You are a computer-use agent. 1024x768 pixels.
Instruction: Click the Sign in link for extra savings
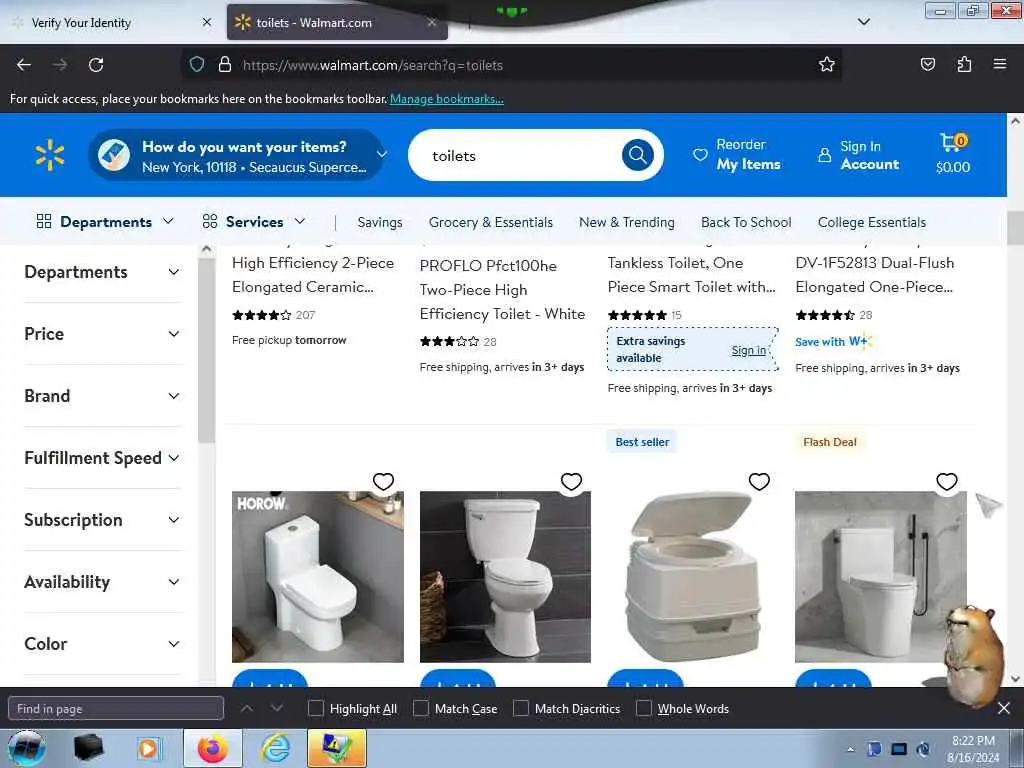click(748, 351)
